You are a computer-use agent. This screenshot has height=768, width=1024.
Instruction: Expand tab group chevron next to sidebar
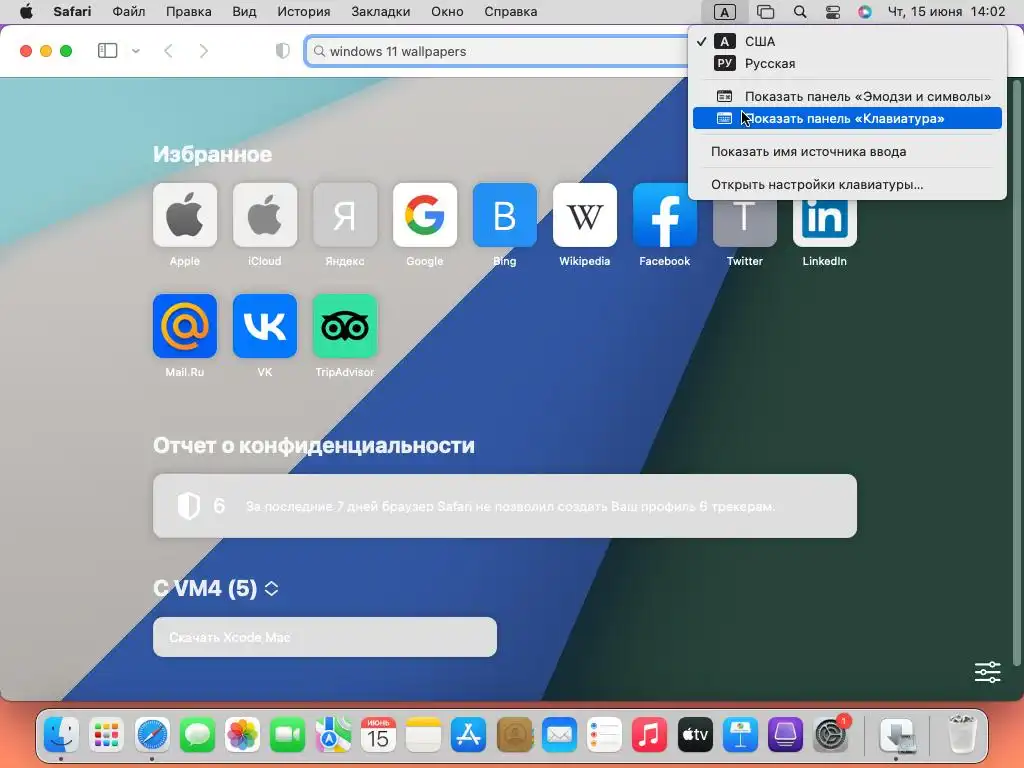(x=136, y=51)
